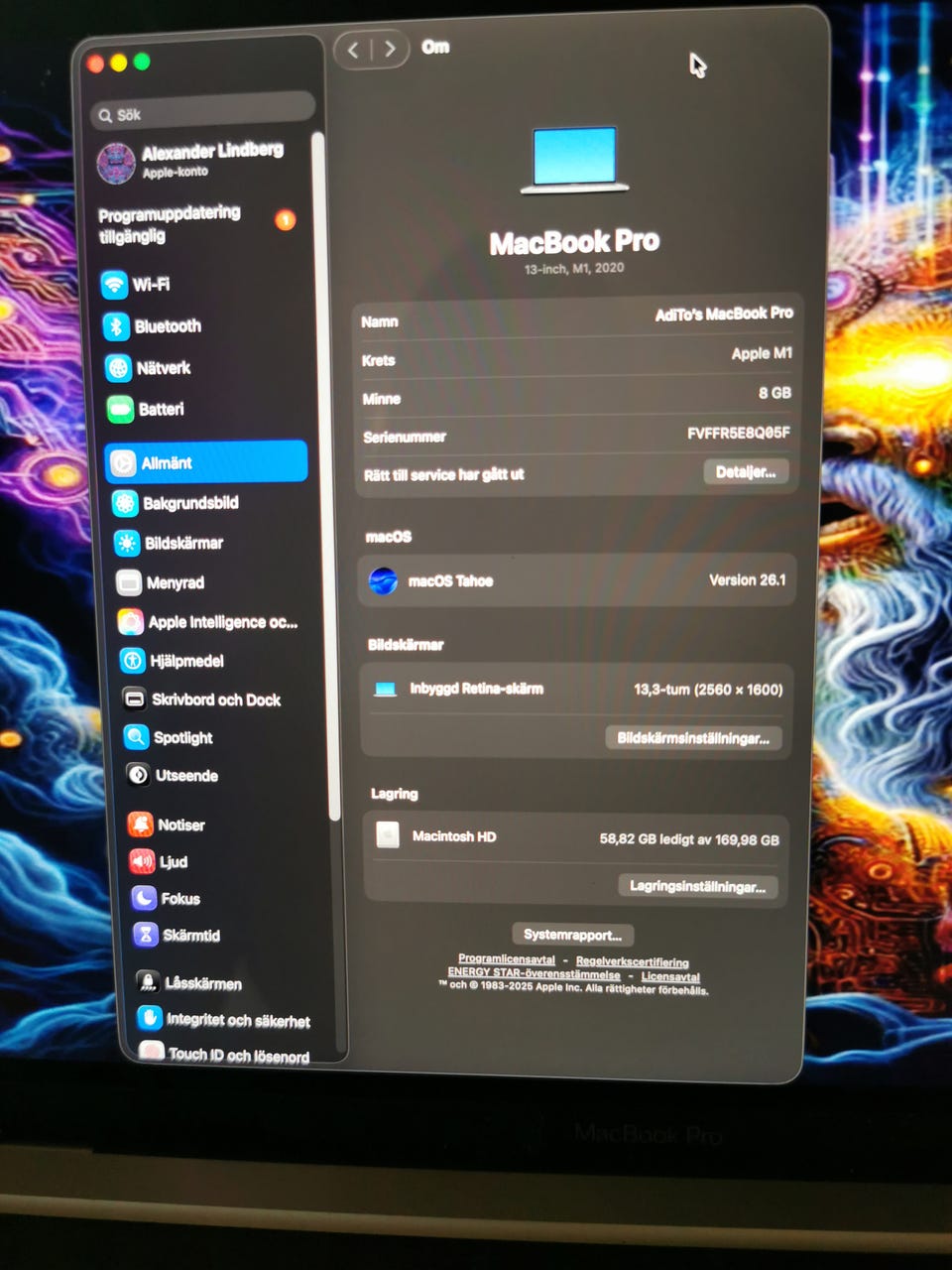Open Spotlight magnifier icon in sidebar

coord(137,737)
